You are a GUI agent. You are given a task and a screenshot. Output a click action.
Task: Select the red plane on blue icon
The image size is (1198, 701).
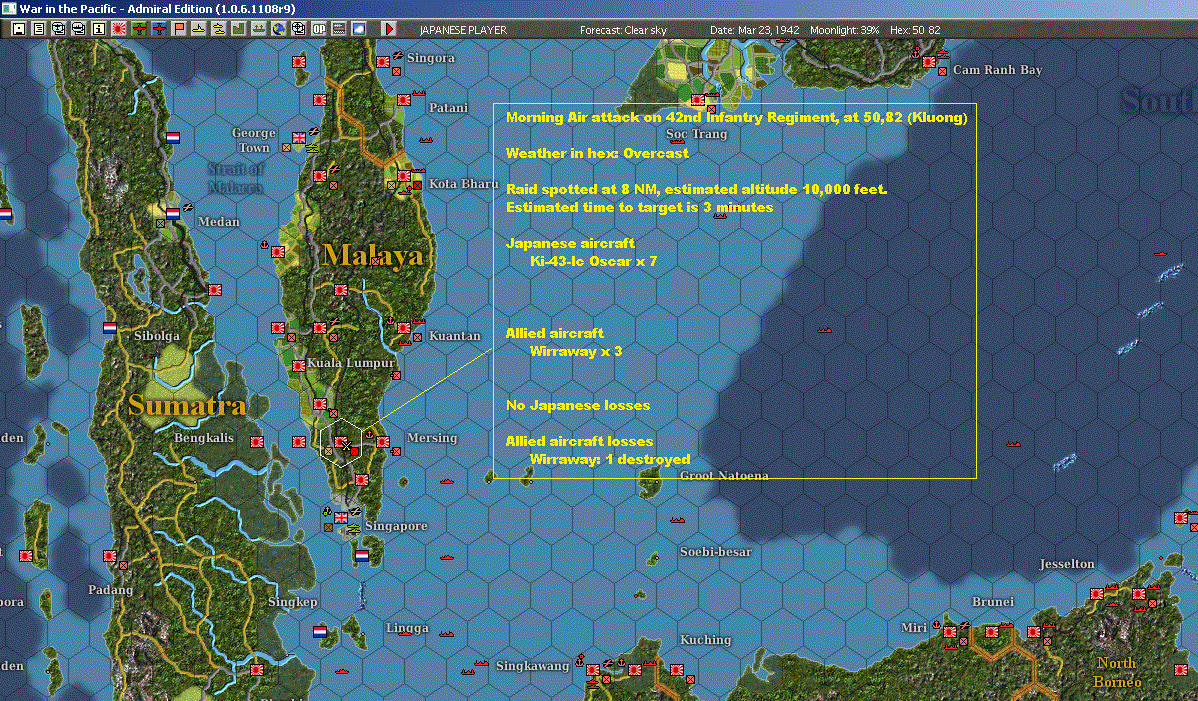pyautogui.click(x=159, y=29)
